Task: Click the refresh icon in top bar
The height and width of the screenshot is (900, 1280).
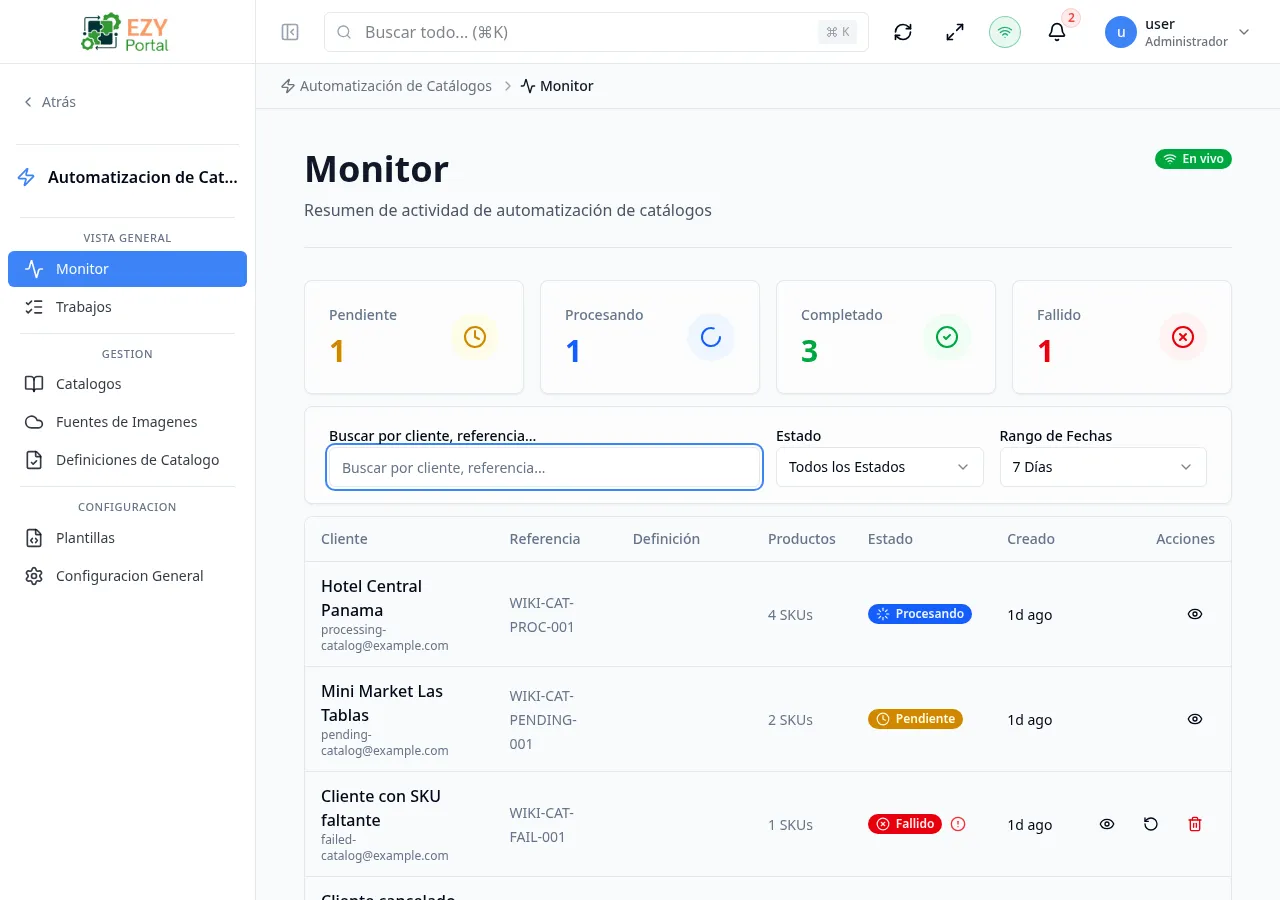Action: 903,32
